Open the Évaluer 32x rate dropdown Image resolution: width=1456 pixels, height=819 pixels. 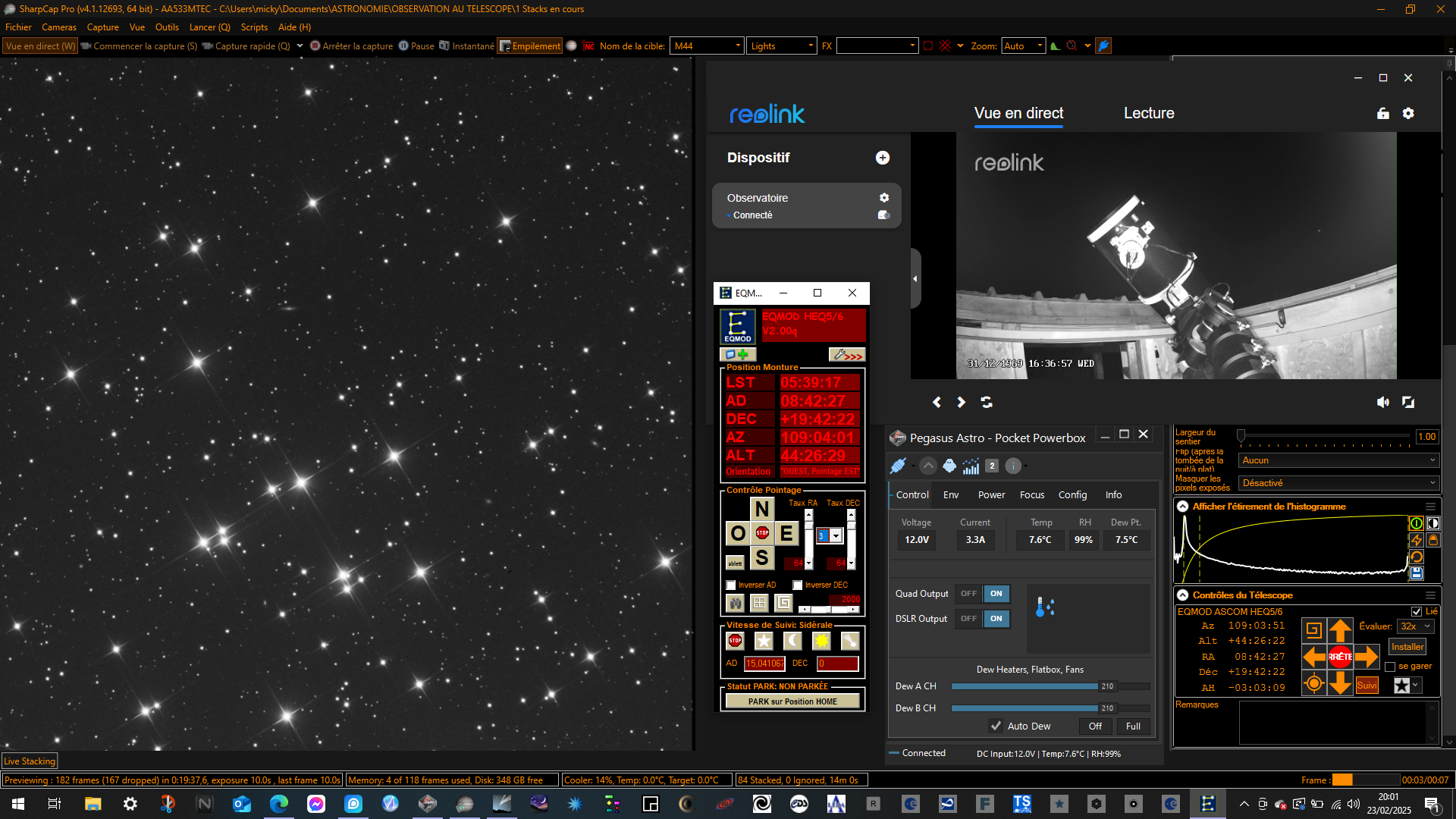tap(1415, 626)
